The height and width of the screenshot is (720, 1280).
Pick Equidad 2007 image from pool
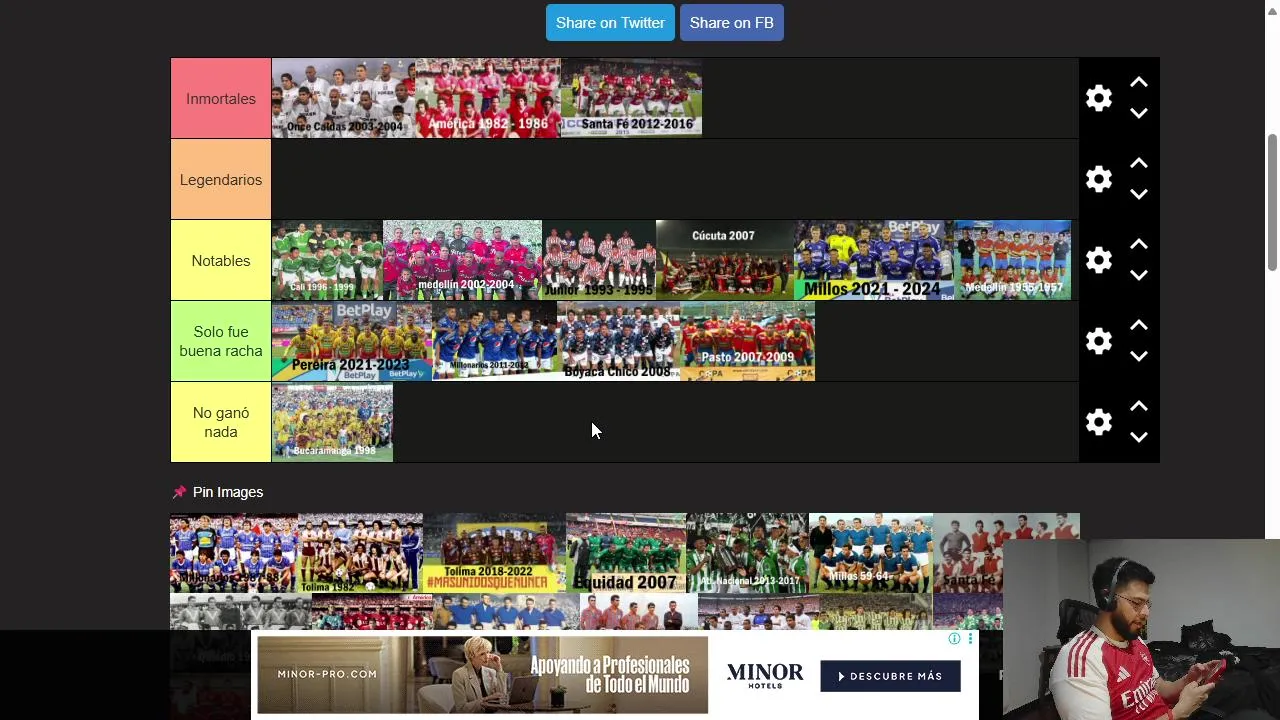pyautogui.click(x=626, y=553)
